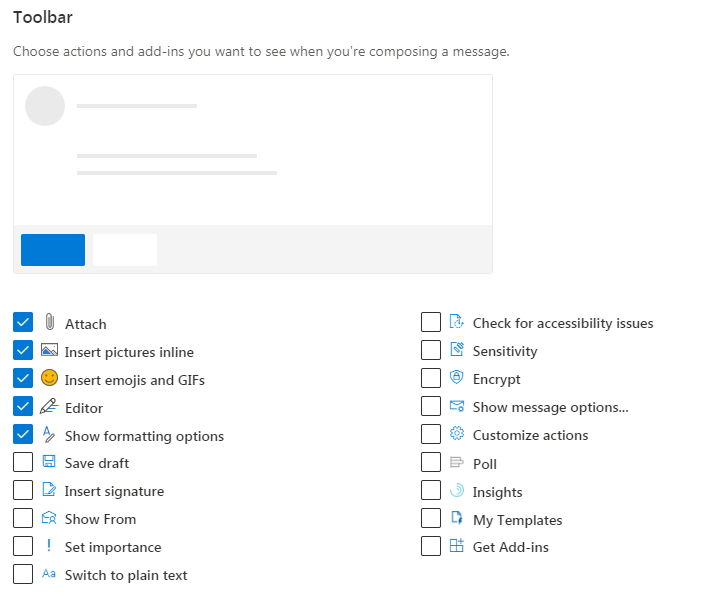The image size is (719, 608).
Task: Click the blue button in preview
Action: 53,250
